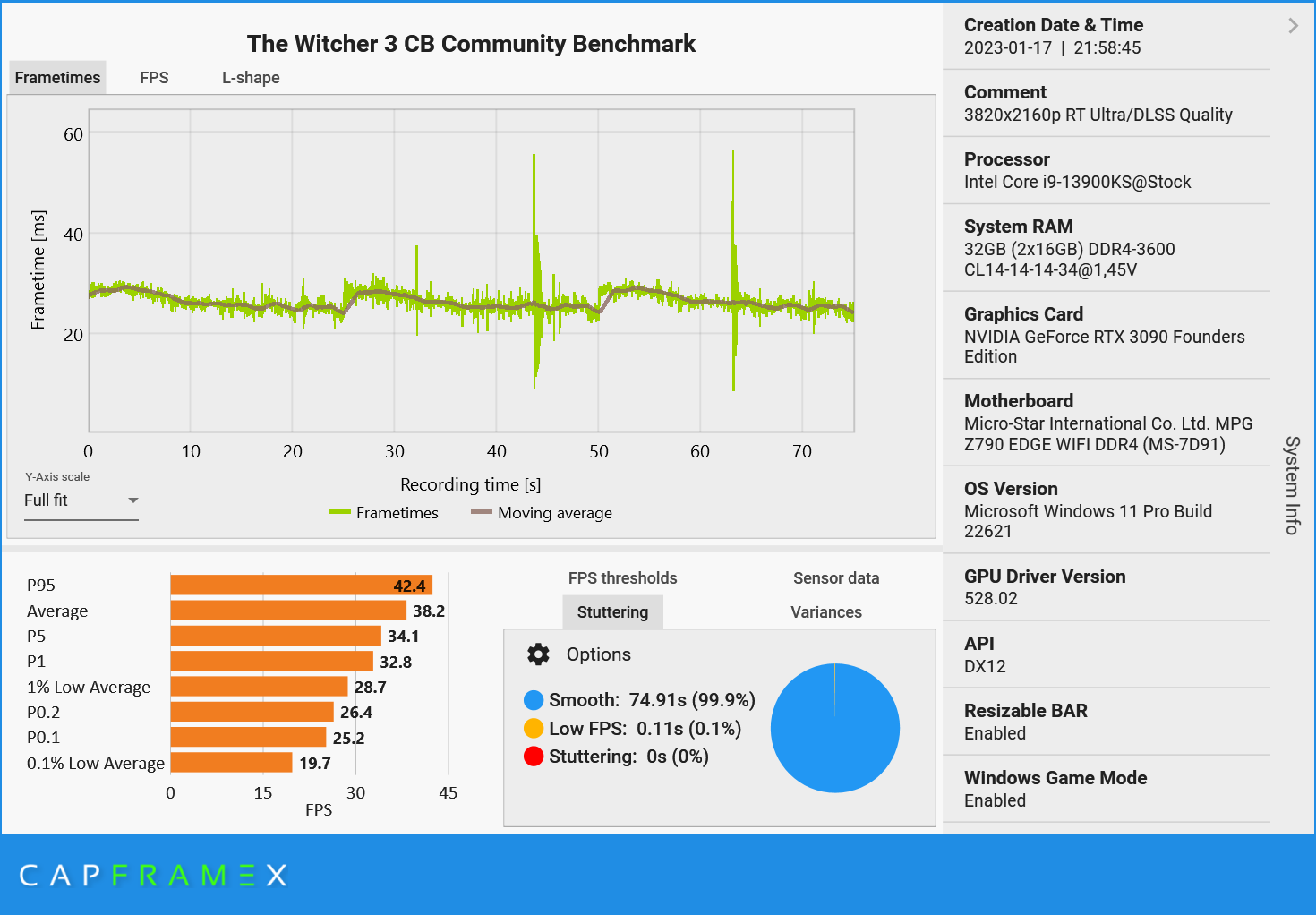
Task: Switch to the L-shape tab
Action: coord(251,78)
